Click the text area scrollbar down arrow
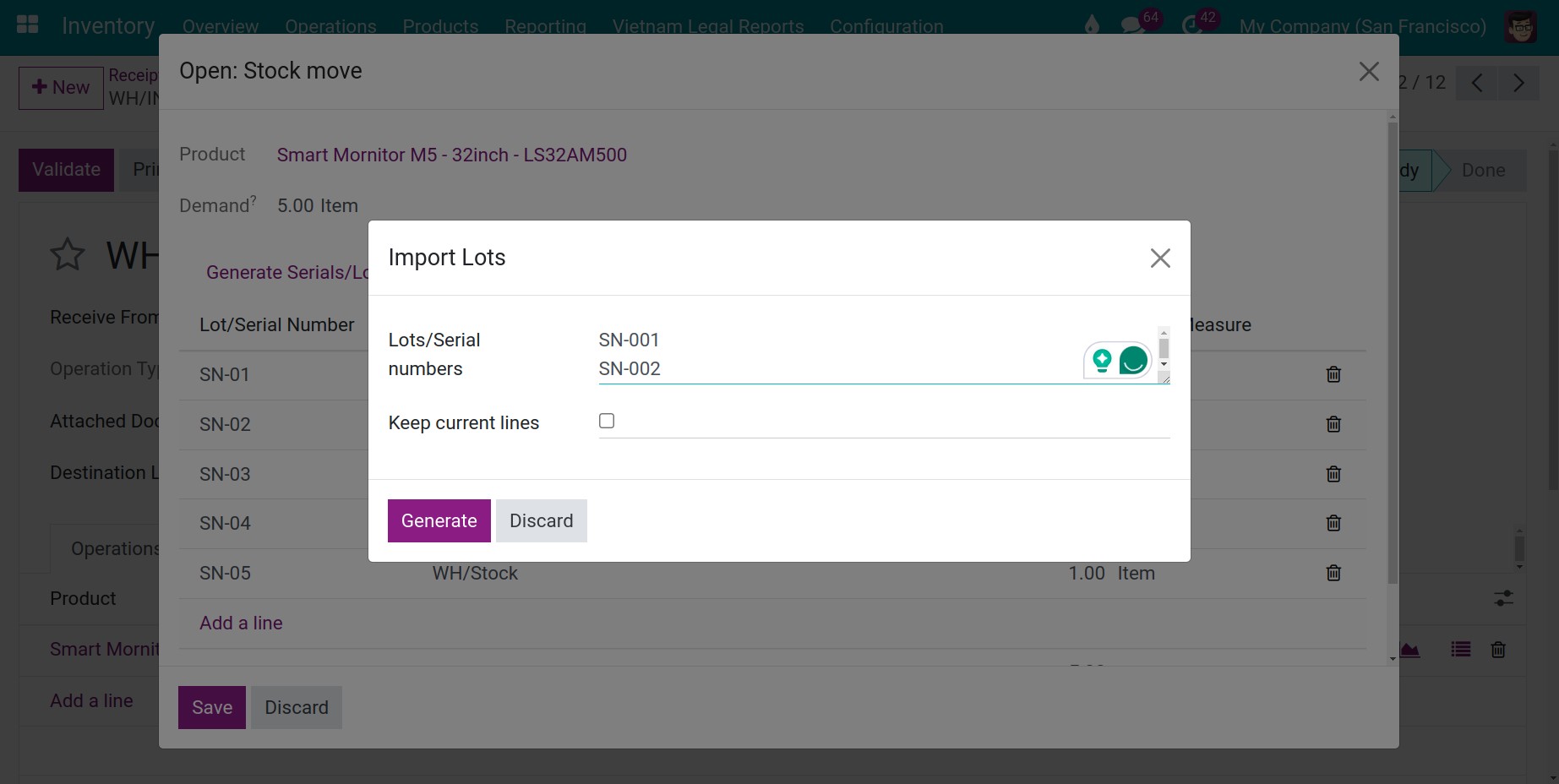 [1164, 364]
